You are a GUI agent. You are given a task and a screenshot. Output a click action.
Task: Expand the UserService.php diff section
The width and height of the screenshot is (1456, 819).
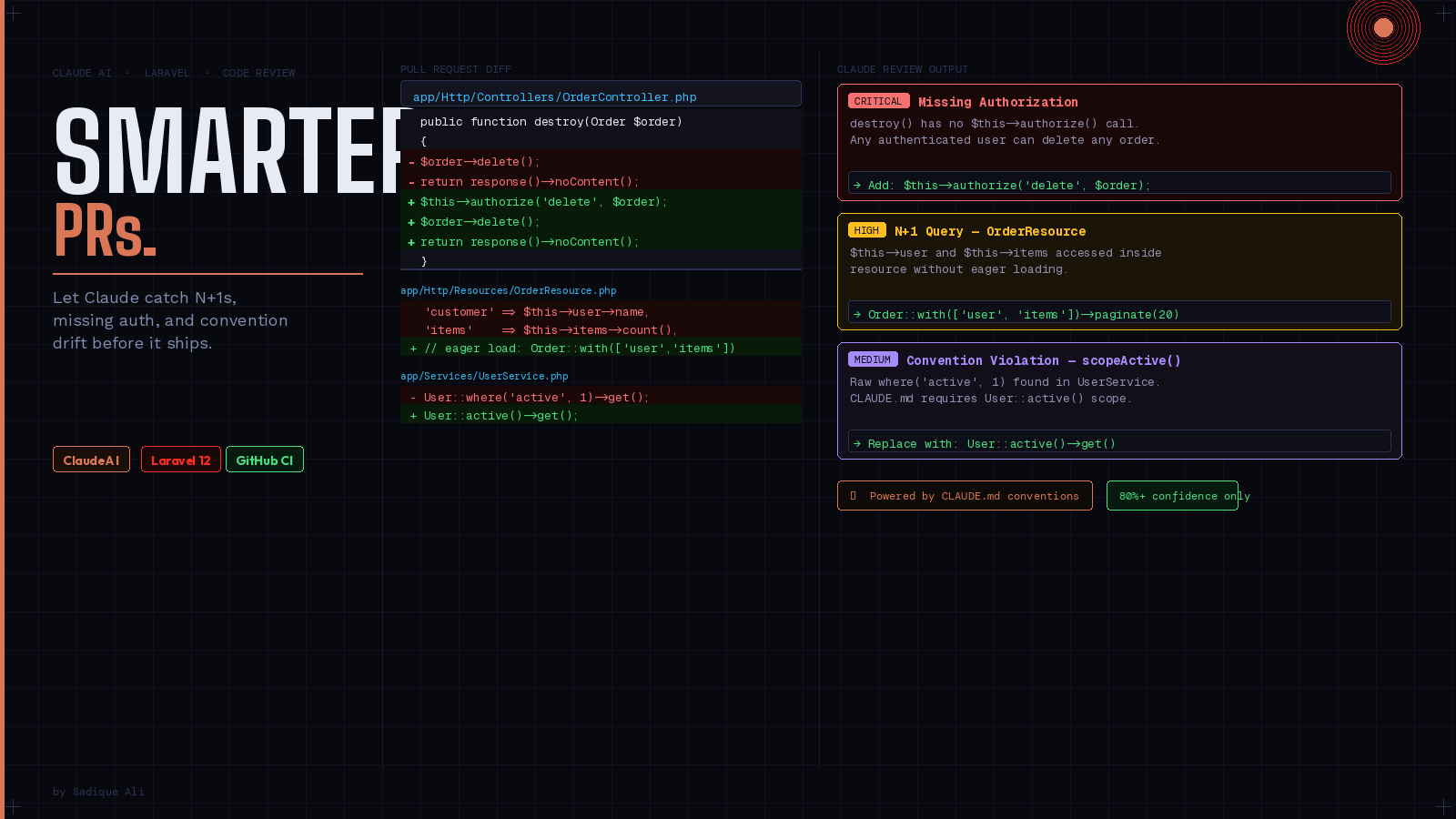click(483, 376)
